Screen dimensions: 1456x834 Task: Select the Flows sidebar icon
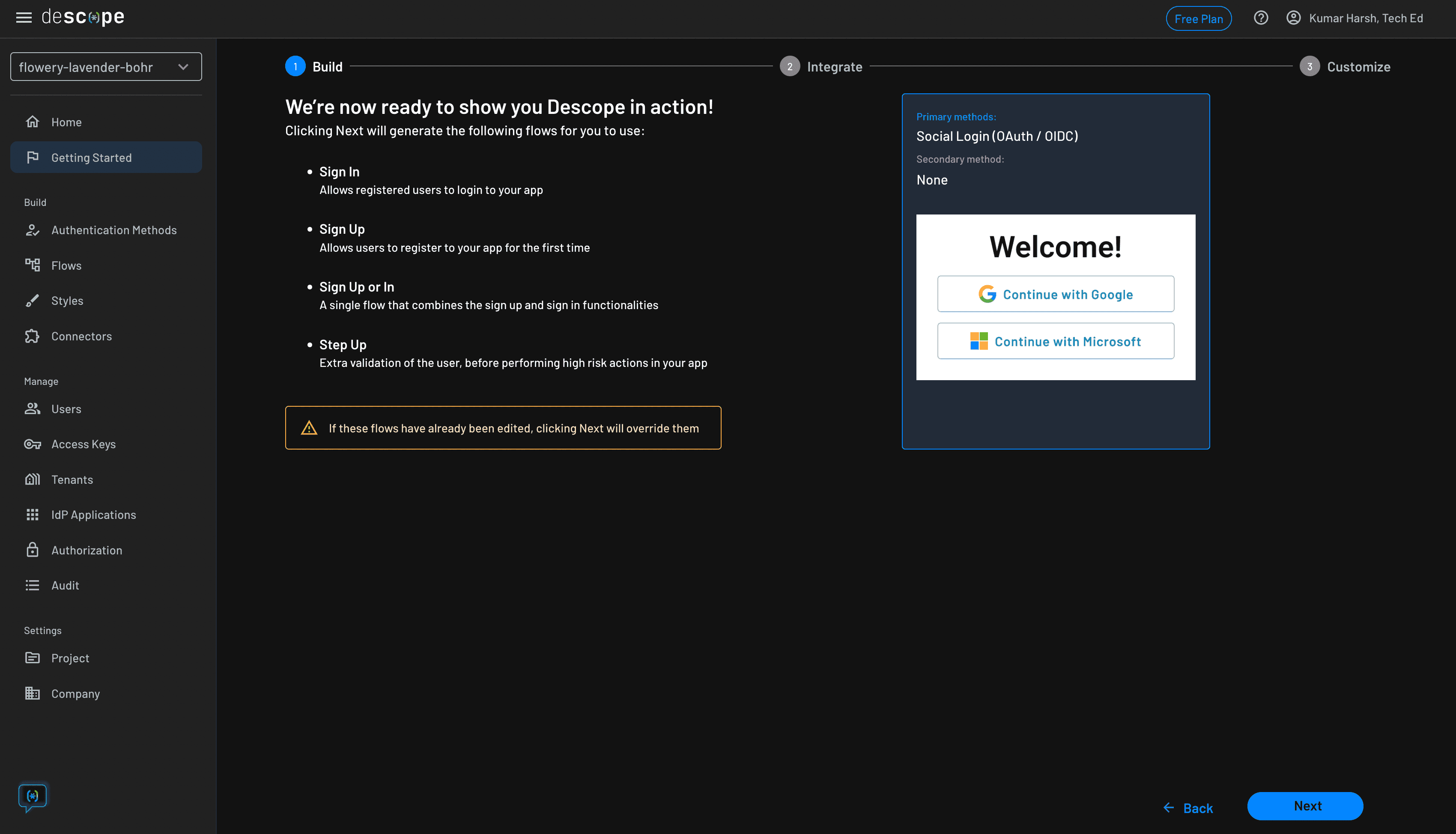pyautogui.click(x=33, y=265)
